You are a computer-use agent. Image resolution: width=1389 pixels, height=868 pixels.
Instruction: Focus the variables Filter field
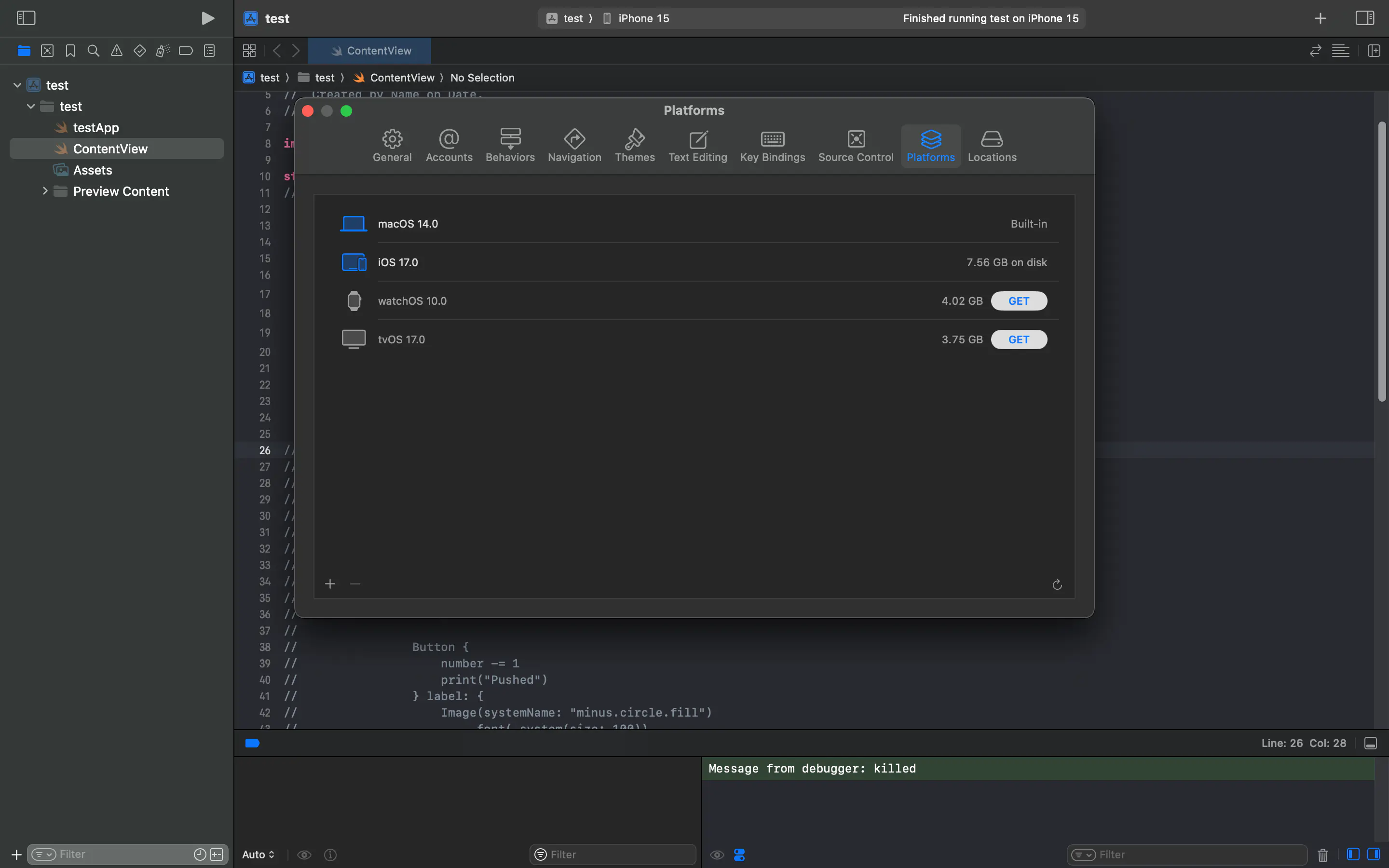[613, 854]
